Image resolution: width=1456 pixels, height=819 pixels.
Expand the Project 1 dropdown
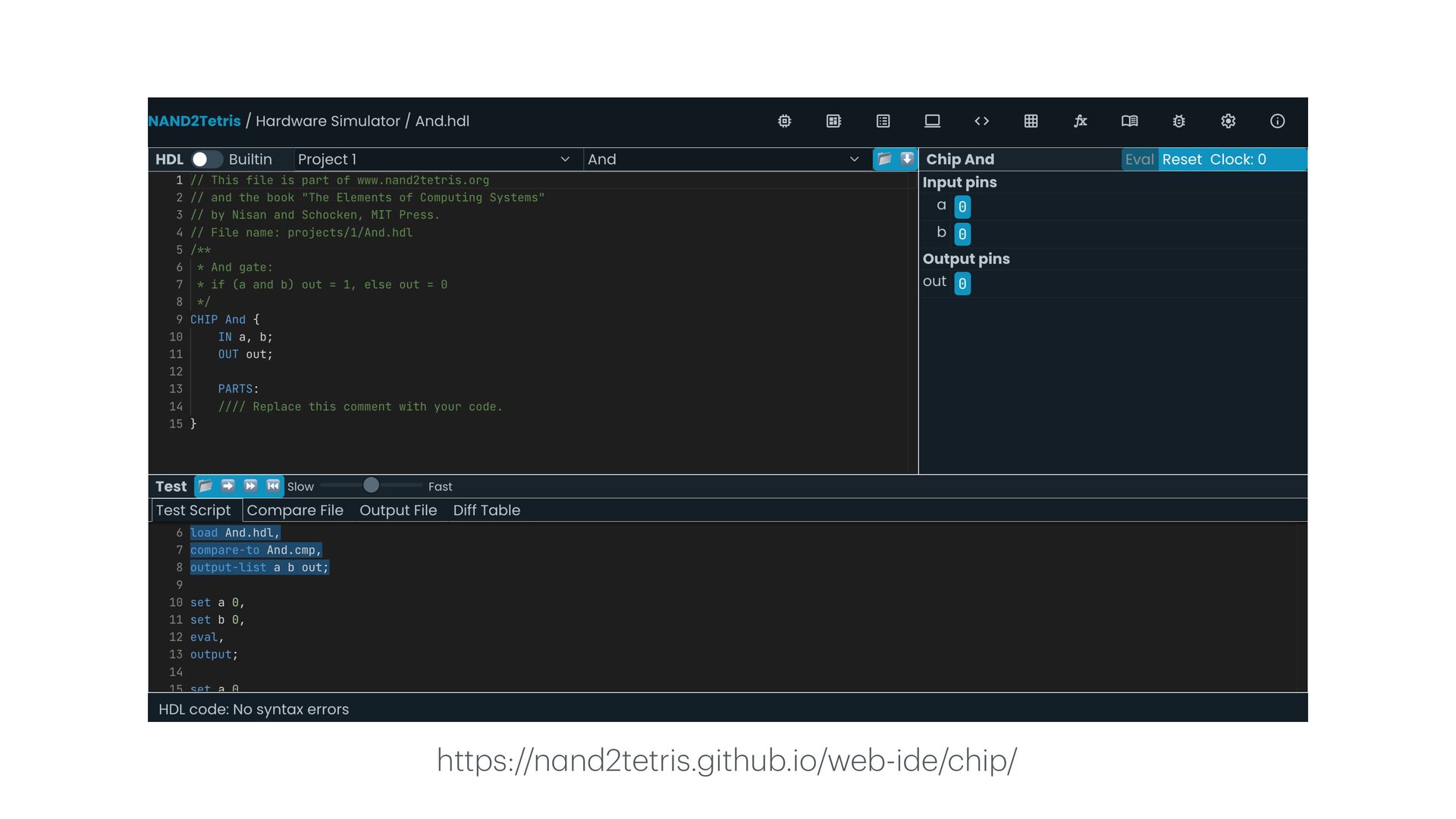click(x=433, y=159)
